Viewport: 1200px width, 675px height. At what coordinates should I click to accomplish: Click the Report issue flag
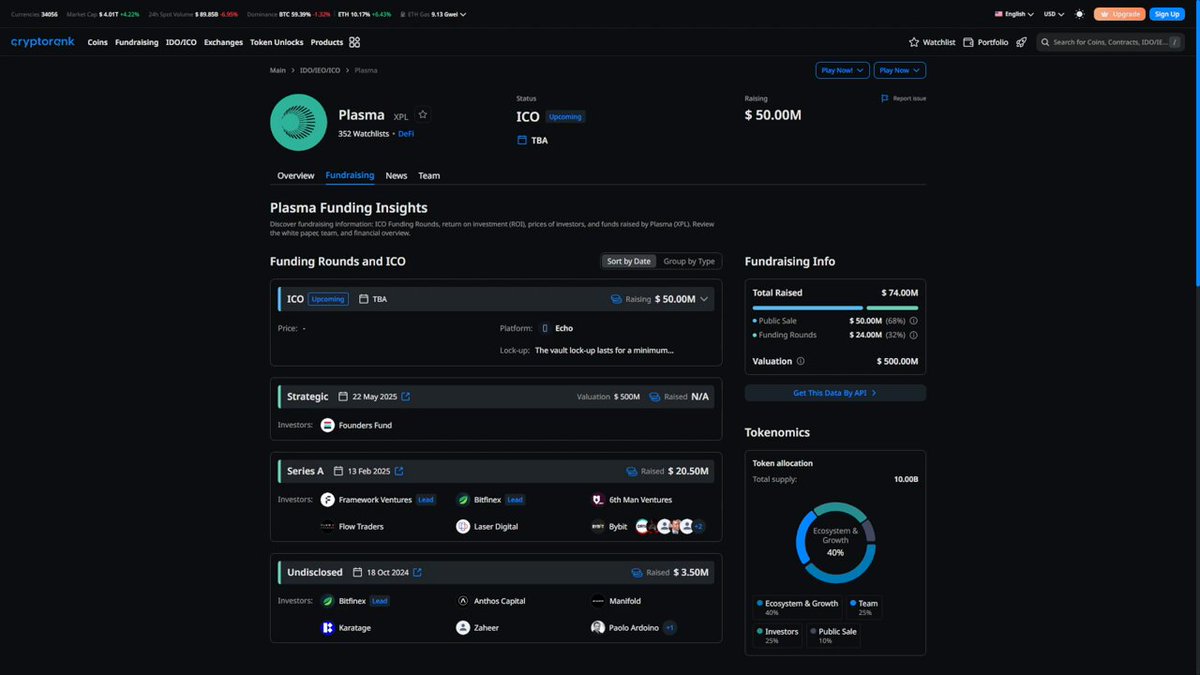(885, 98)
